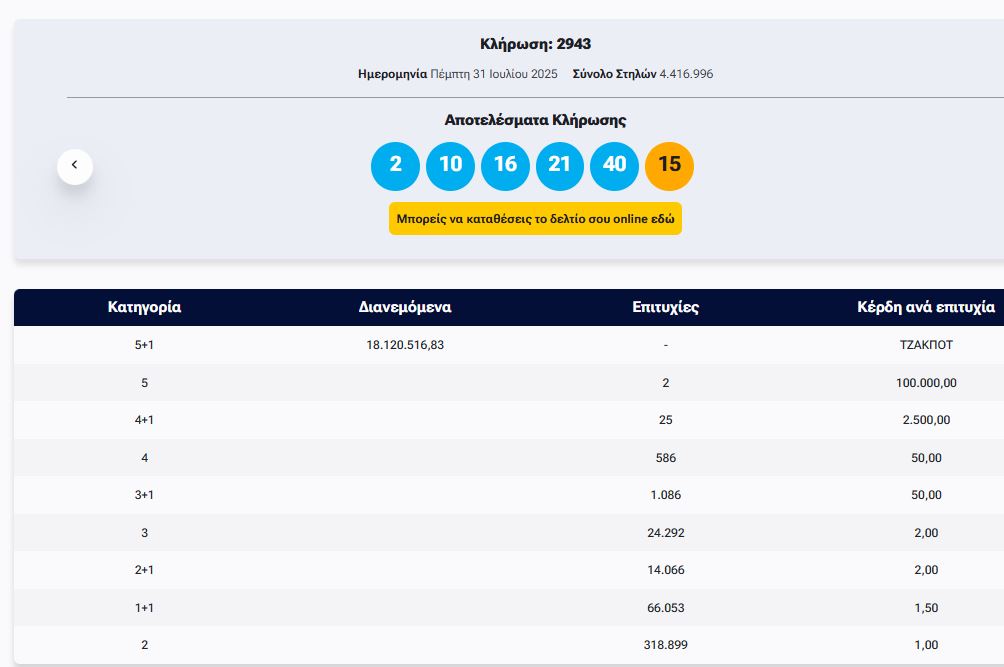Click the Διανεμόμενα column header
The width and height of the screenshot is (1004, 667).
click(405, 307)
